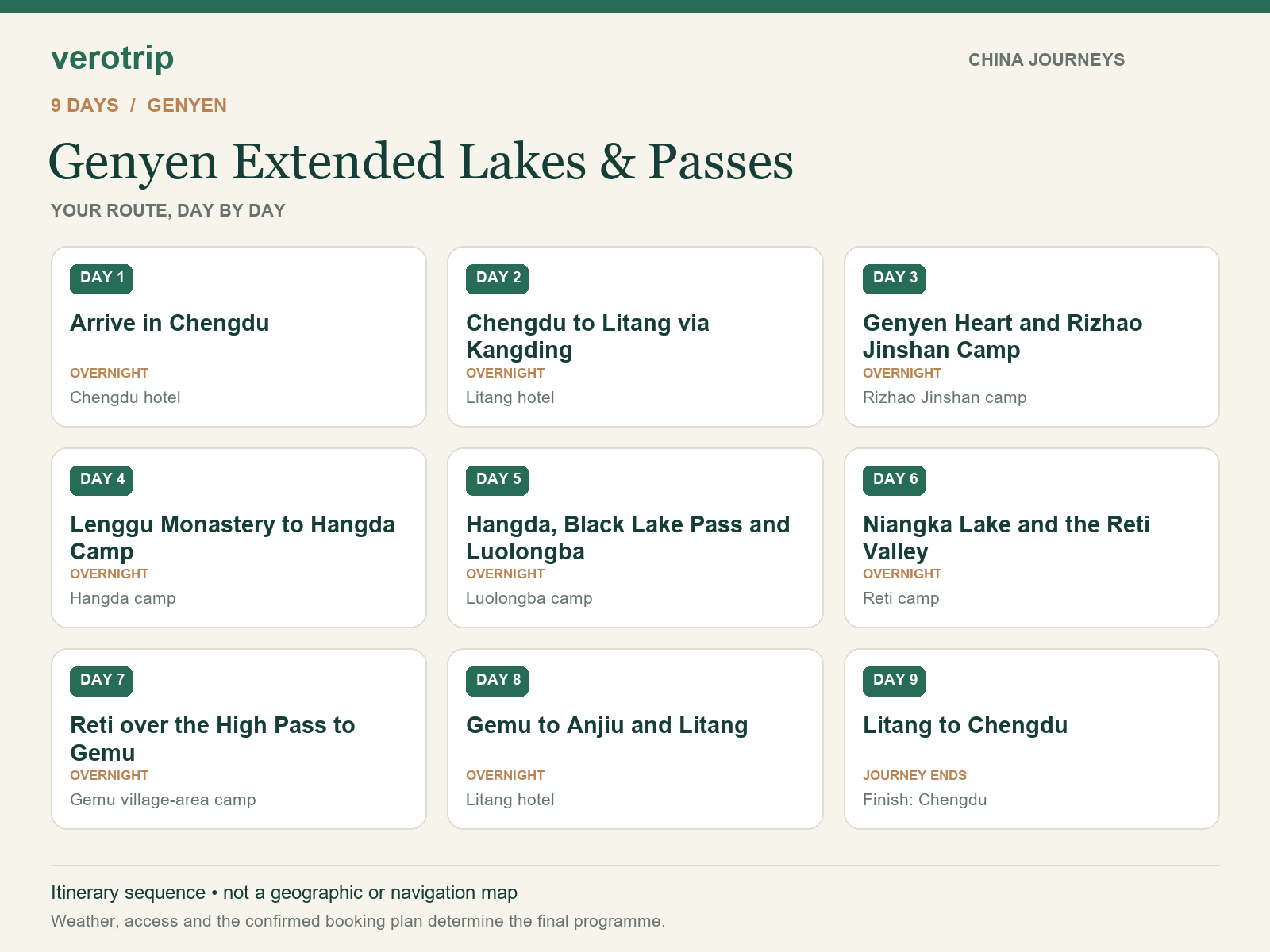Click the '9 DAYS' breadcrumb text

pyautogui.click(x=85, y=106)
